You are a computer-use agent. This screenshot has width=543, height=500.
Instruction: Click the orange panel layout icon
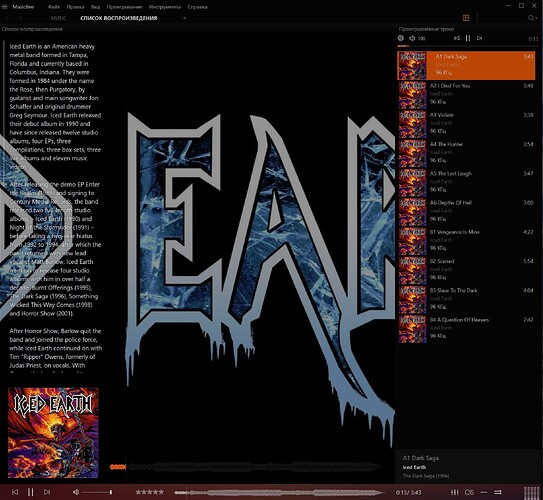click(x=466, y=18)
